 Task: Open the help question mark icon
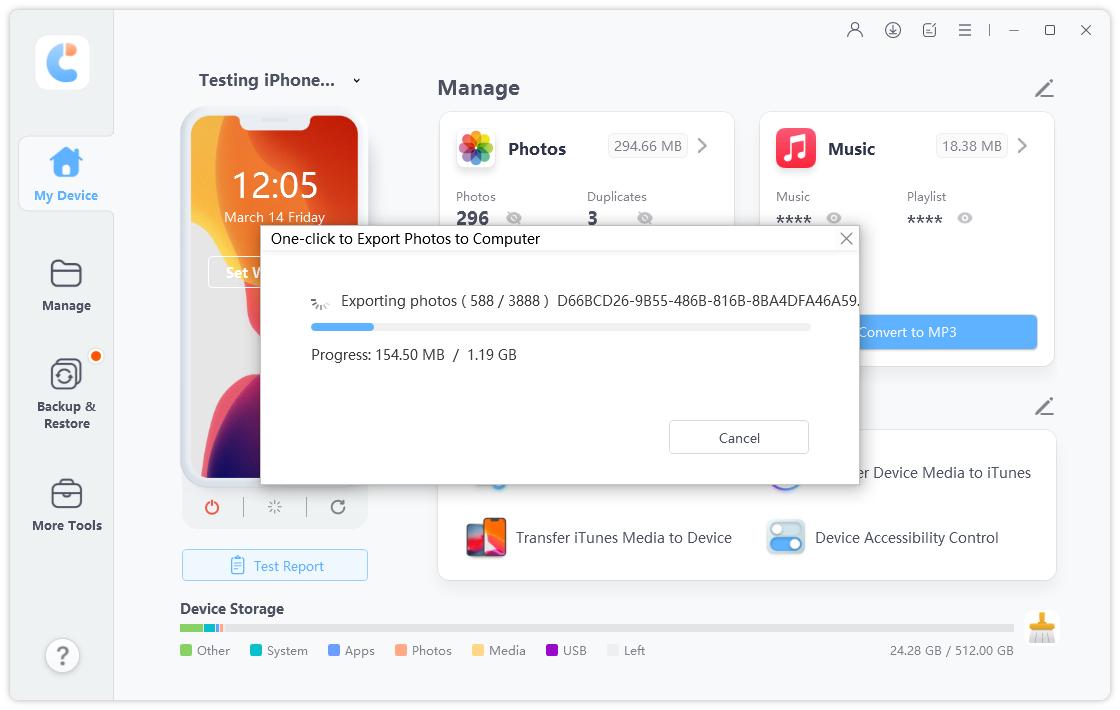tap(62, 655)
